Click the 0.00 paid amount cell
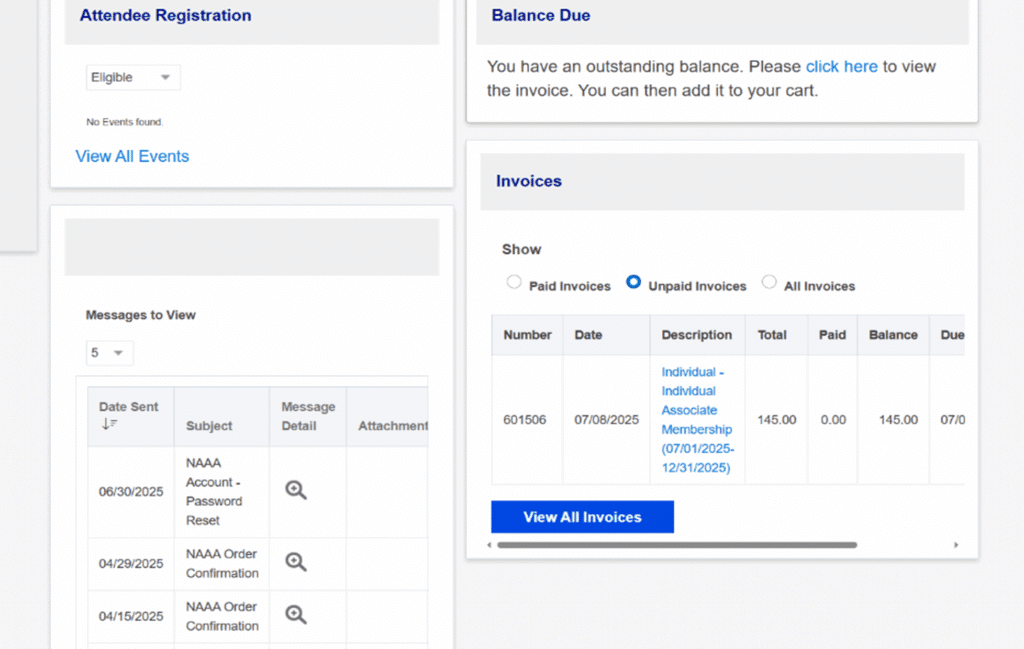Screen dimensions: 1024x649 [833, 420]
